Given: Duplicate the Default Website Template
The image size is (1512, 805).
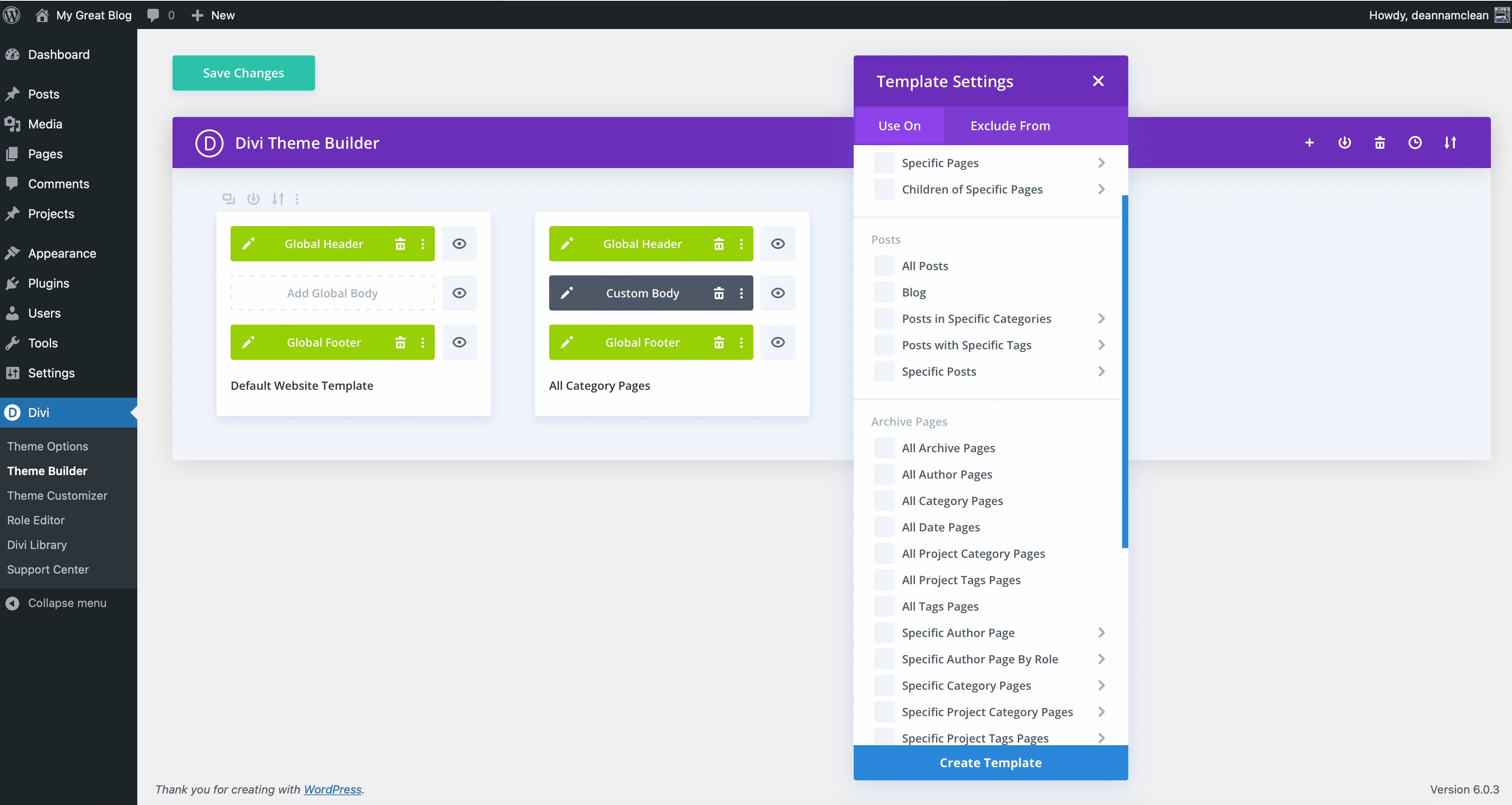Looking at the screenshot, I should (x=228, y=198).
